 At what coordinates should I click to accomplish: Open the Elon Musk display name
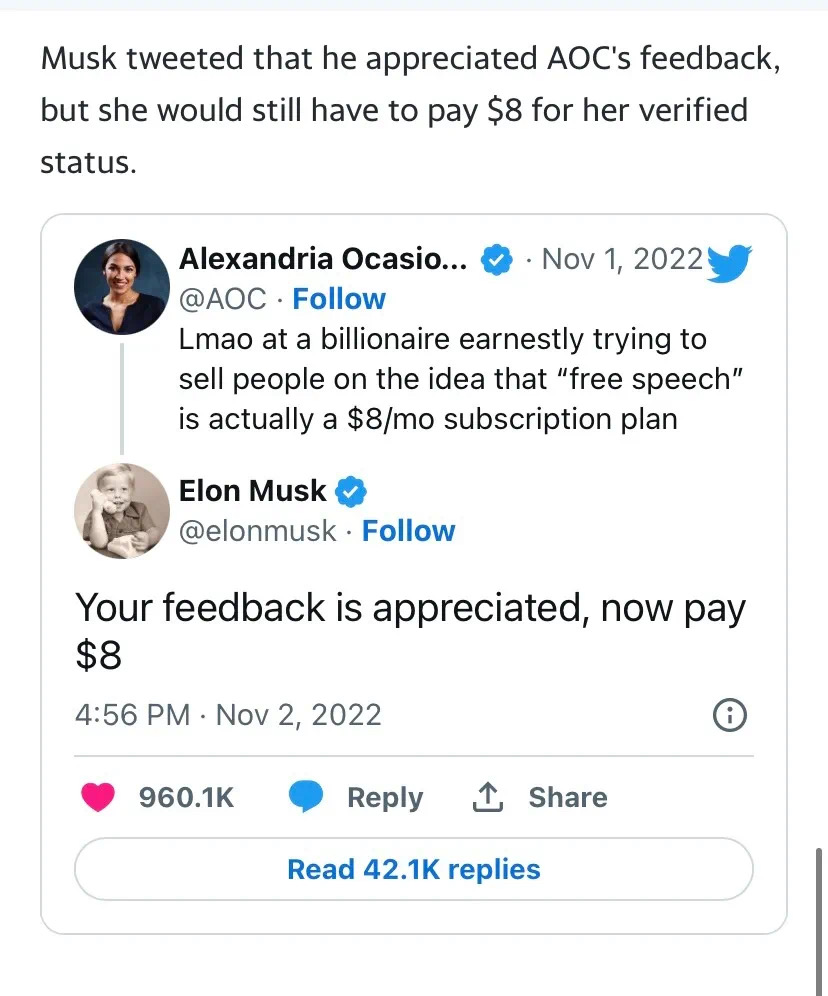(x=252, y=491)
